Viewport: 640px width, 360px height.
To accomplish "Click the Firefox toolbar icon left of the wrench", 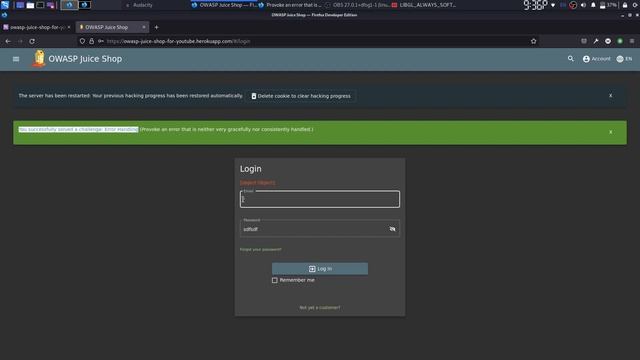I will tap(584, 41).
